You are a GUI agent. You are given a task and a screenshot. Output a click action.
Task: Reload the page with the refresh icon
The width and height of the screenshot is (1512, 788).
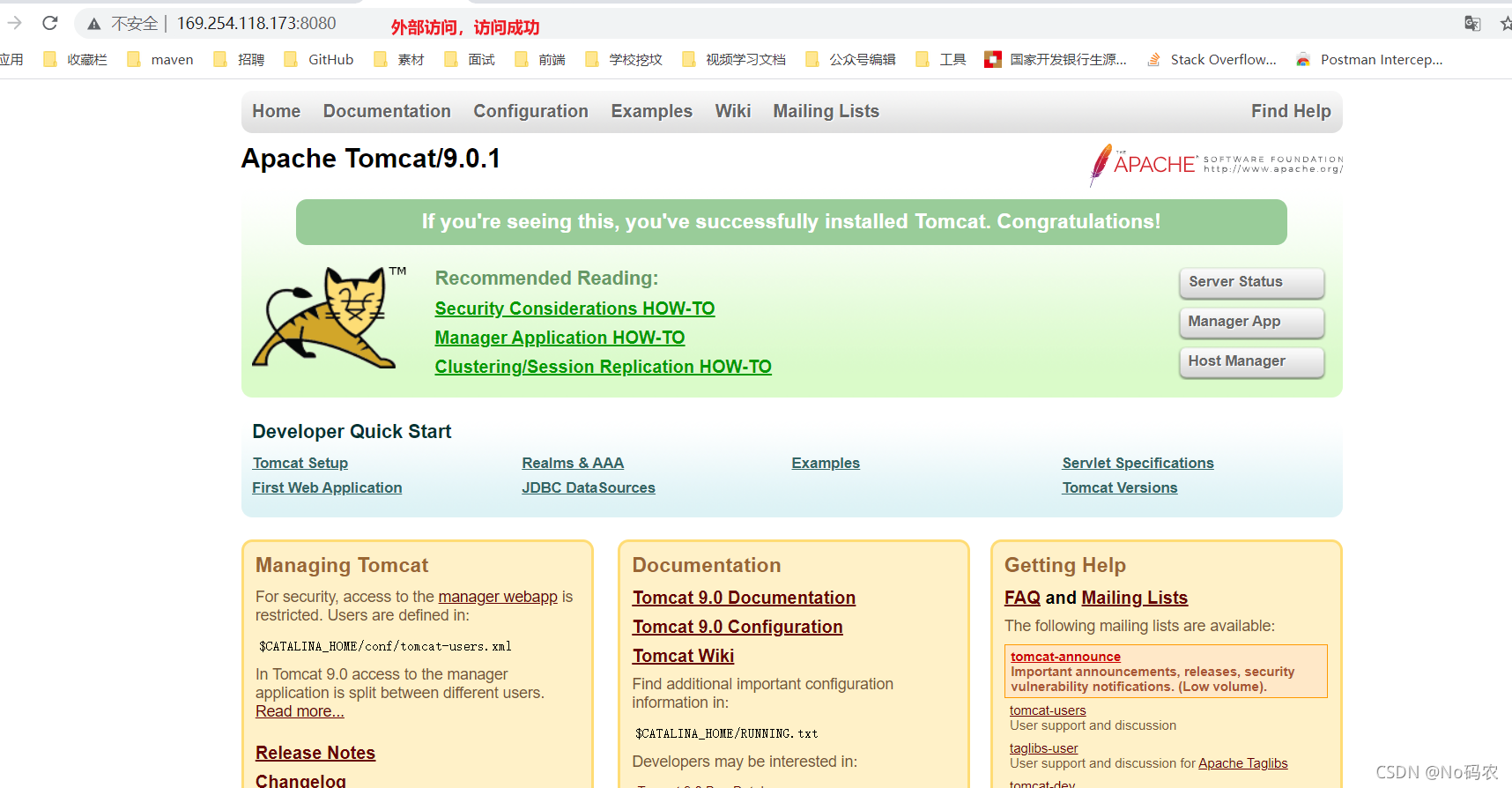pyautogui.click(x=50, y=23)
